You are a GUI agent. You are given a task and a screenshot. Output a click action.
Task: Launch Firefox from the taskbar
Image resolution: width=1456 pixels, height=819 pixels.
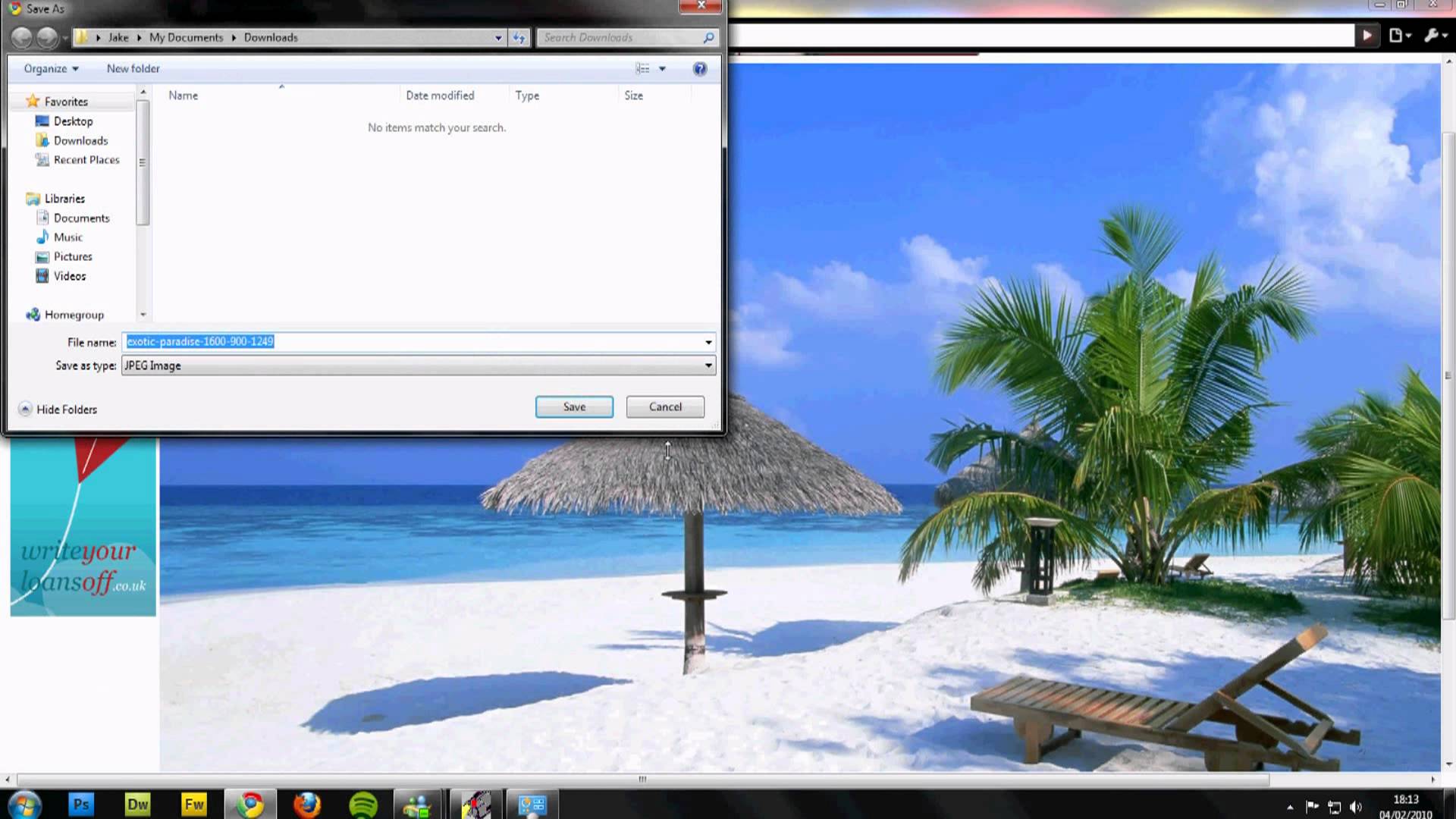tap(307, 804)
